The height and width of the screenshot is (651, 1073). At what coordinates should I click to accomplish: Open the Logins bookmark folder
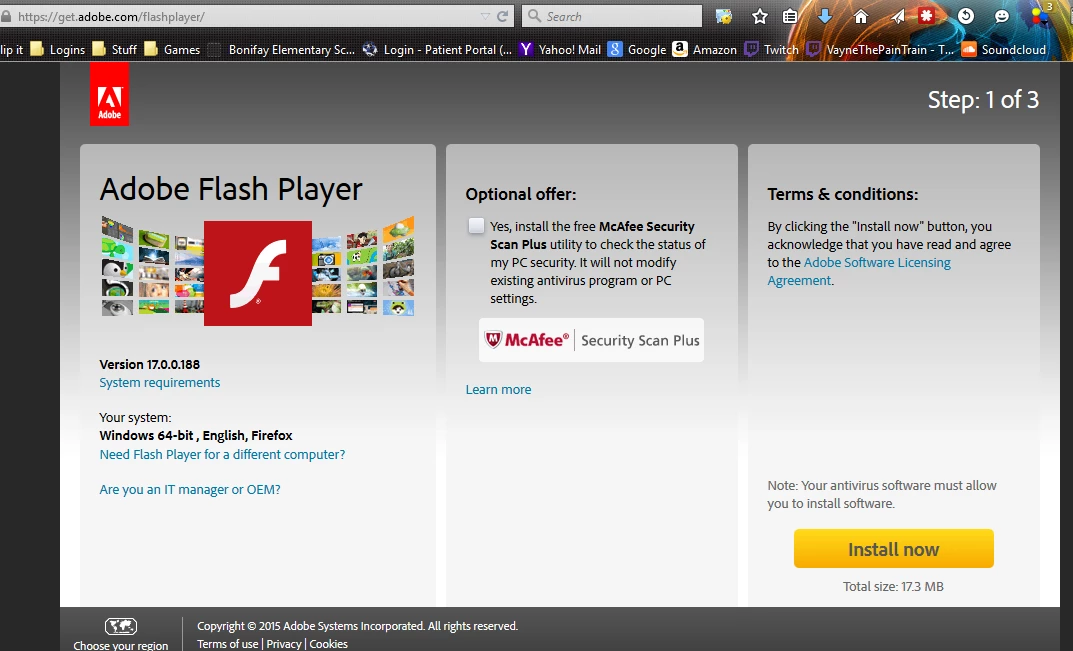pos(57,49)
